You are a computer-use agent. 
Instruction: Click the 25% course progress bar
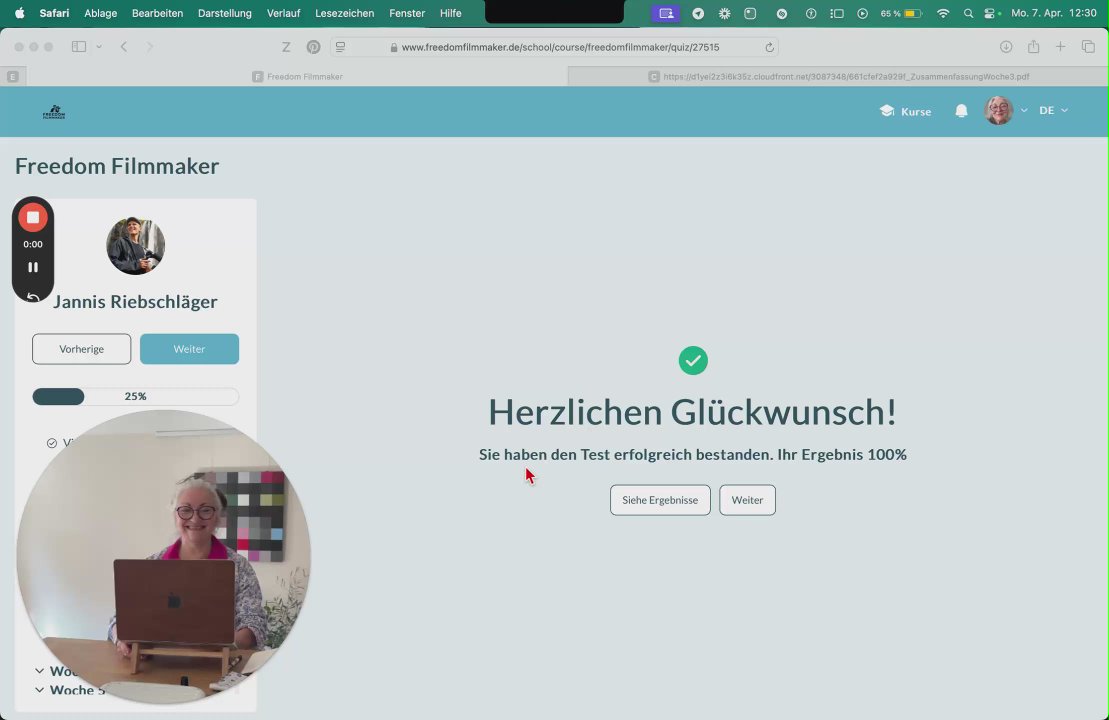[x=135, y=396]
